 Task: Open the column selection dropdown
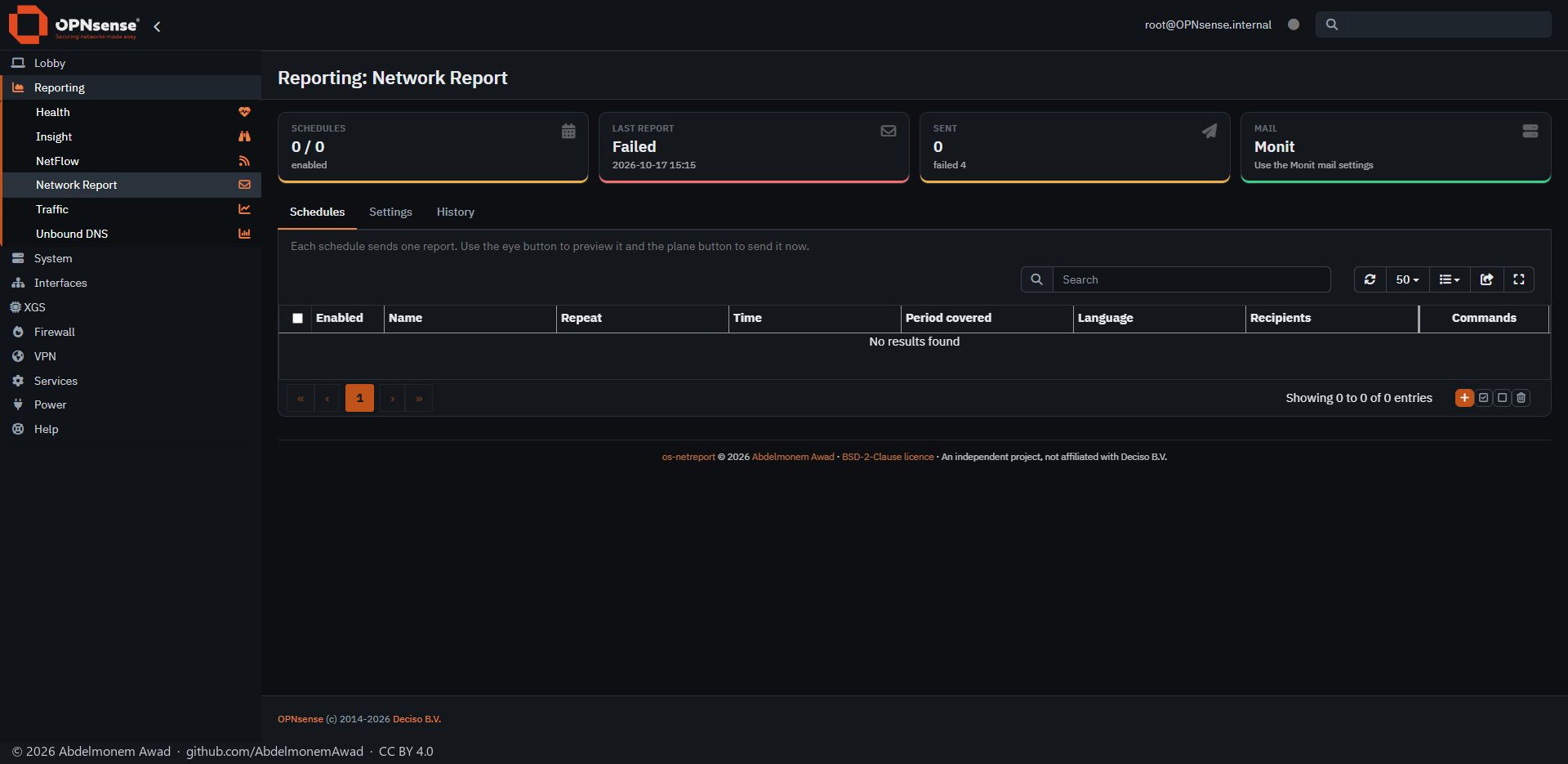click(x=1450, y=279)
